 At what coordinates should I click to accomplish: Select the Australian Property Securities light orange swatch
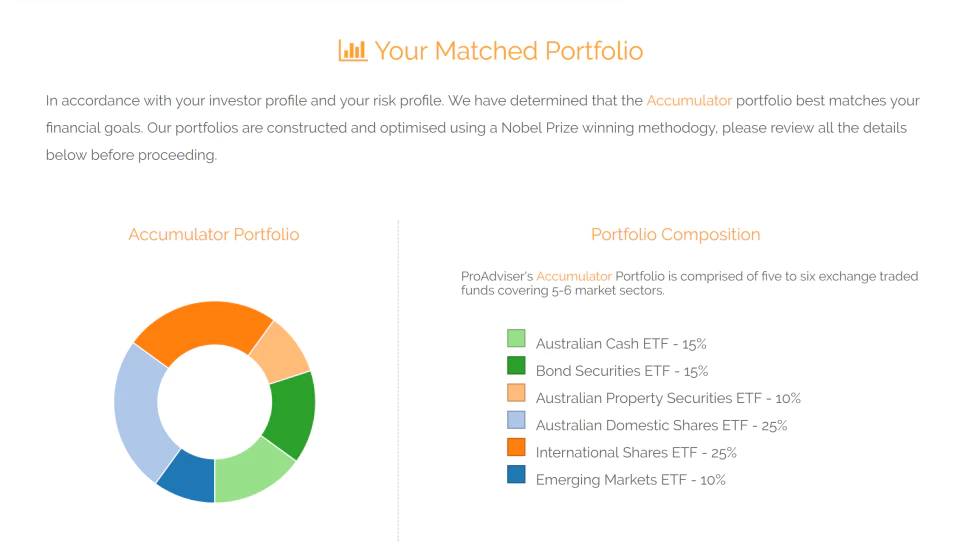coord(516,393)
